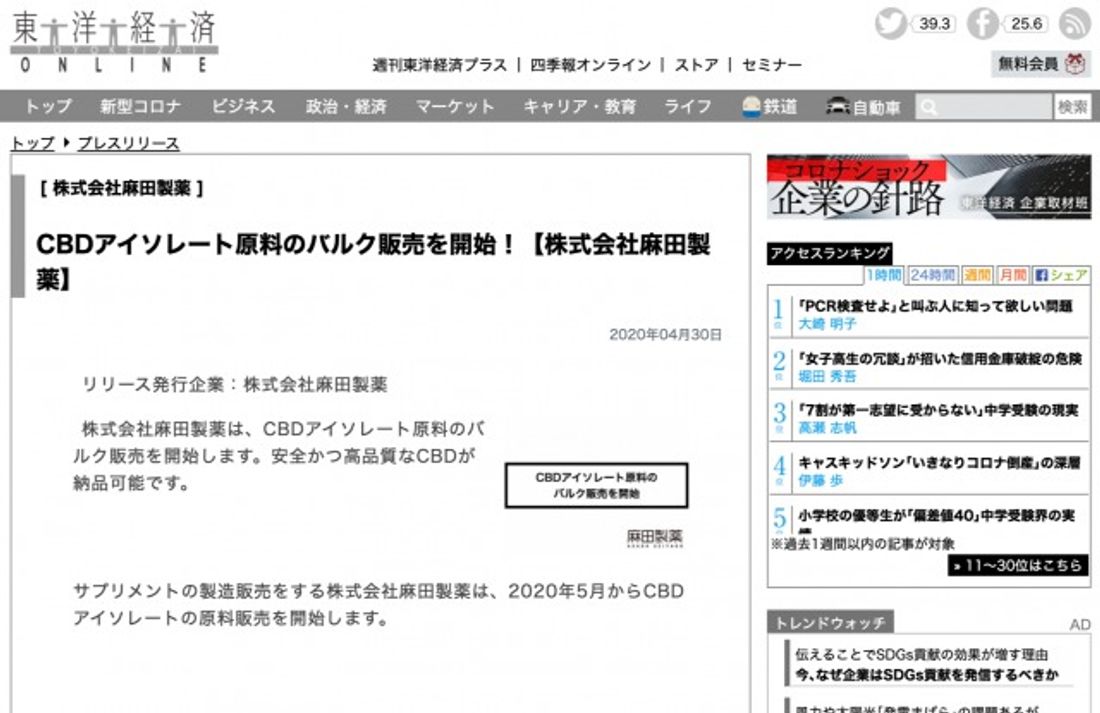Select 政治・経済 in the navigation bar

(x=346, y=107)
